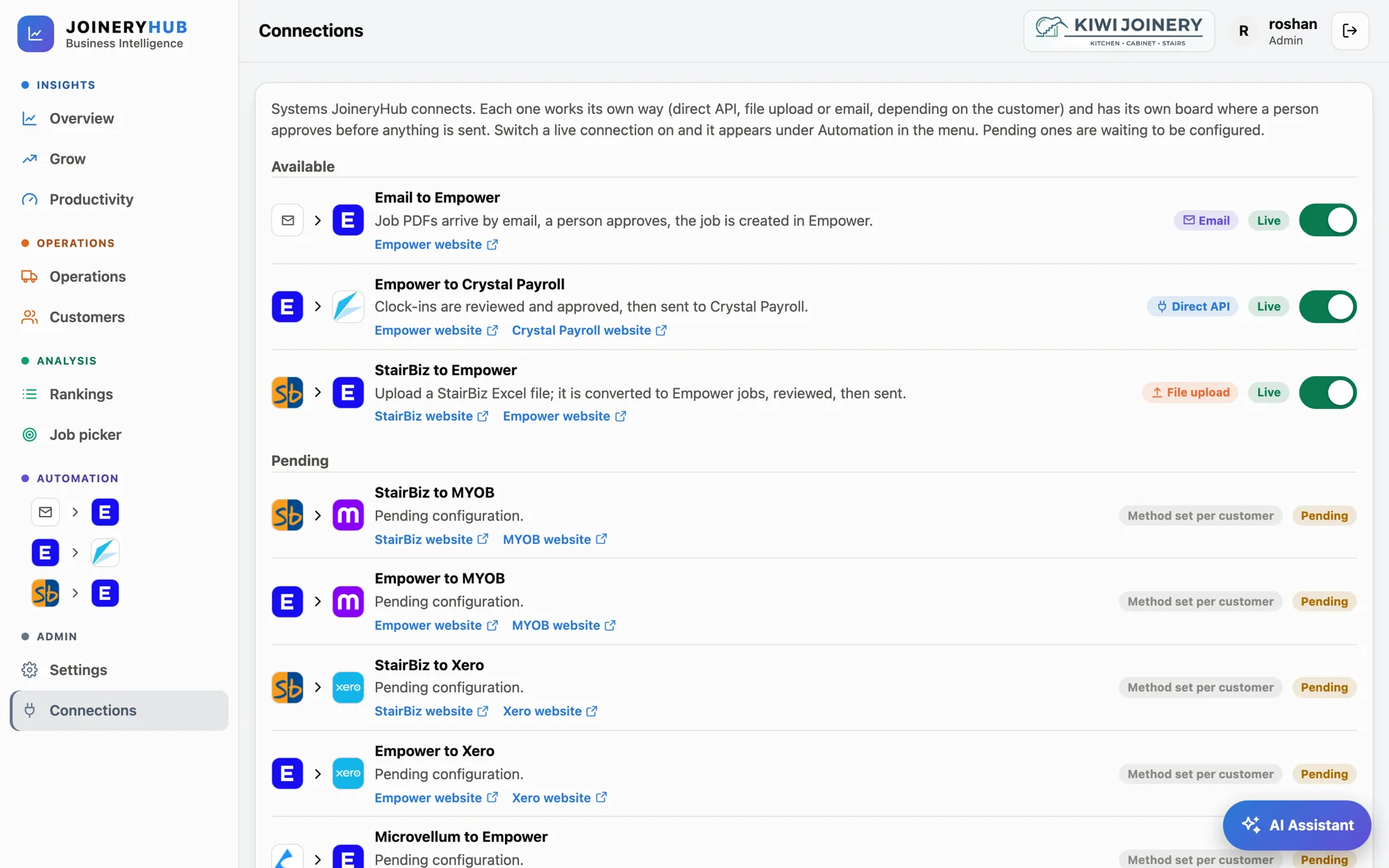Click the user avatar with letter R
The image size is (1389, 868).
(x=1243, y=31)
